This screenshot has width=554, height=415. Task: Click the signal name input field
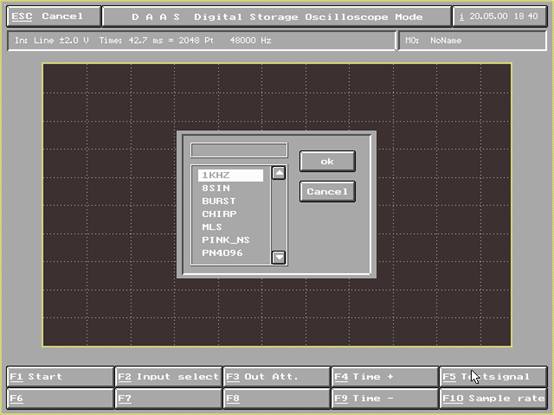coord(239,150)
